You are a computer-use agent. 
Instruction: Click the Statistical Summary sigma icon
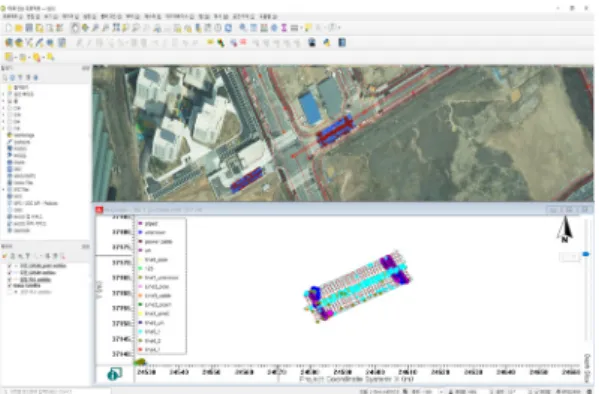coord(284,28)
